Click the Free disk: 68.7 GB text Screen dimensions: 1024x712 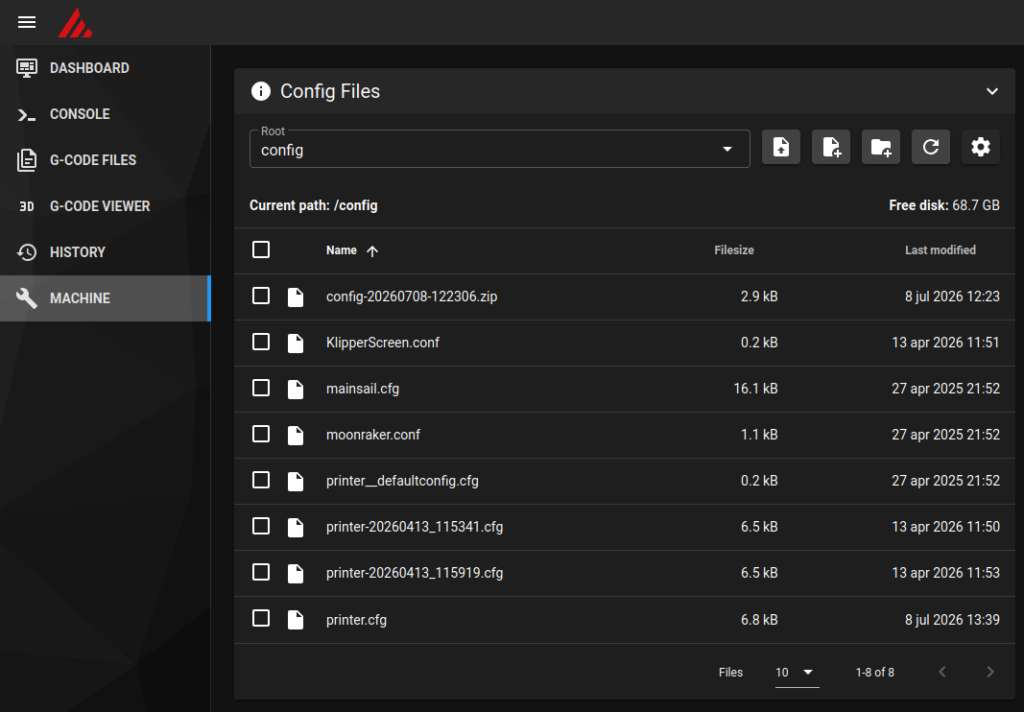[x=944, y=205]
